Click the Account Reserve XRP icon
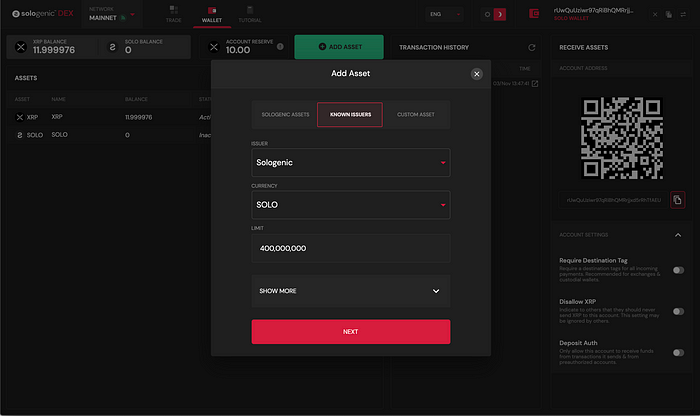 coord(214,47)
